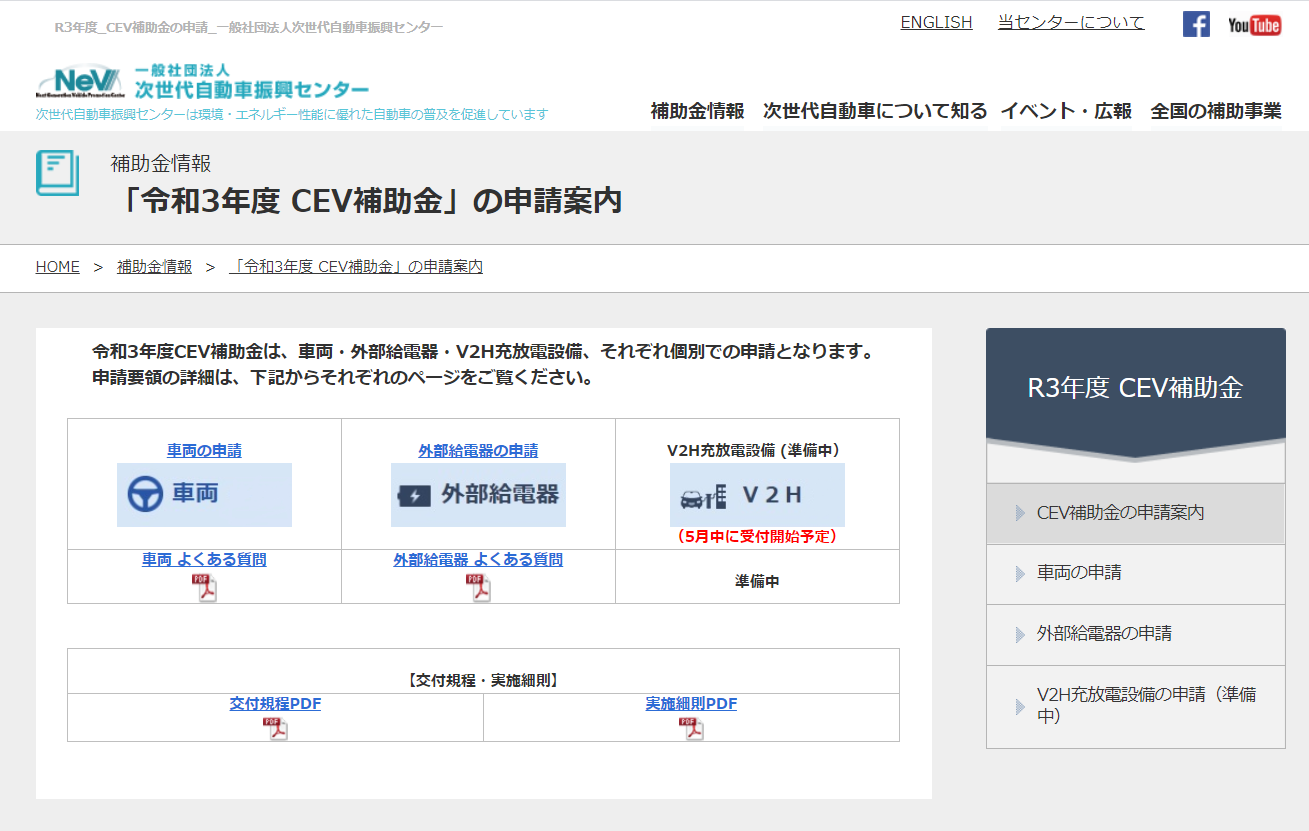1309x831 pixels.
Task: Open 交付規程PDF link
Action: (275, 704)
